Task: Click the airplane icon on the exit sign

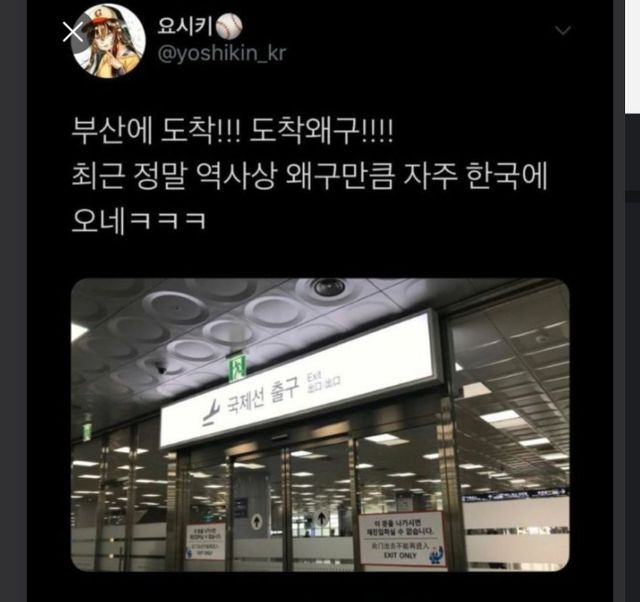Action: [212, 413]
